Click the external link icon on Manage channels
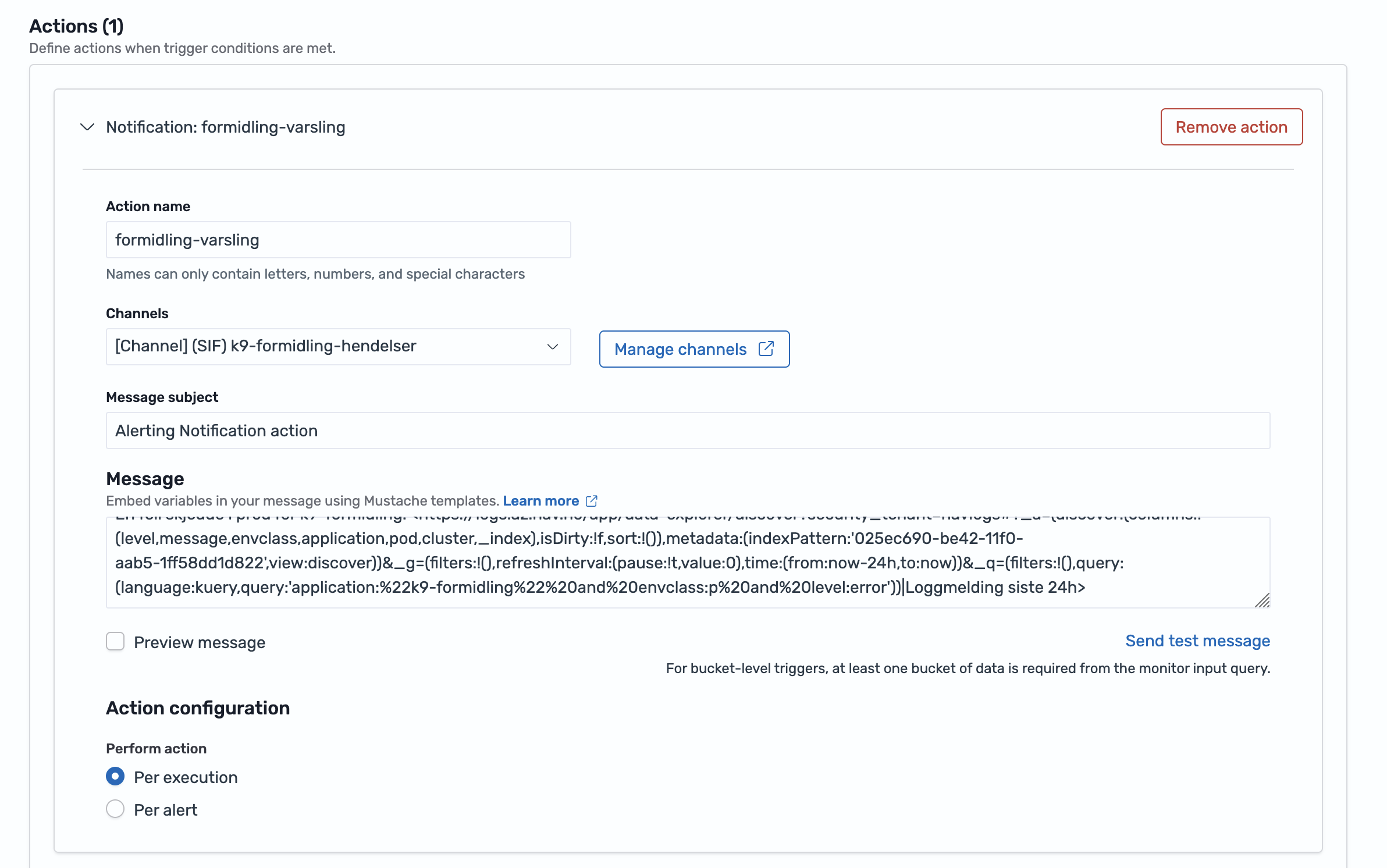Image resolution: width=1387 pixels, height=868 pixels. click(767, 349)
